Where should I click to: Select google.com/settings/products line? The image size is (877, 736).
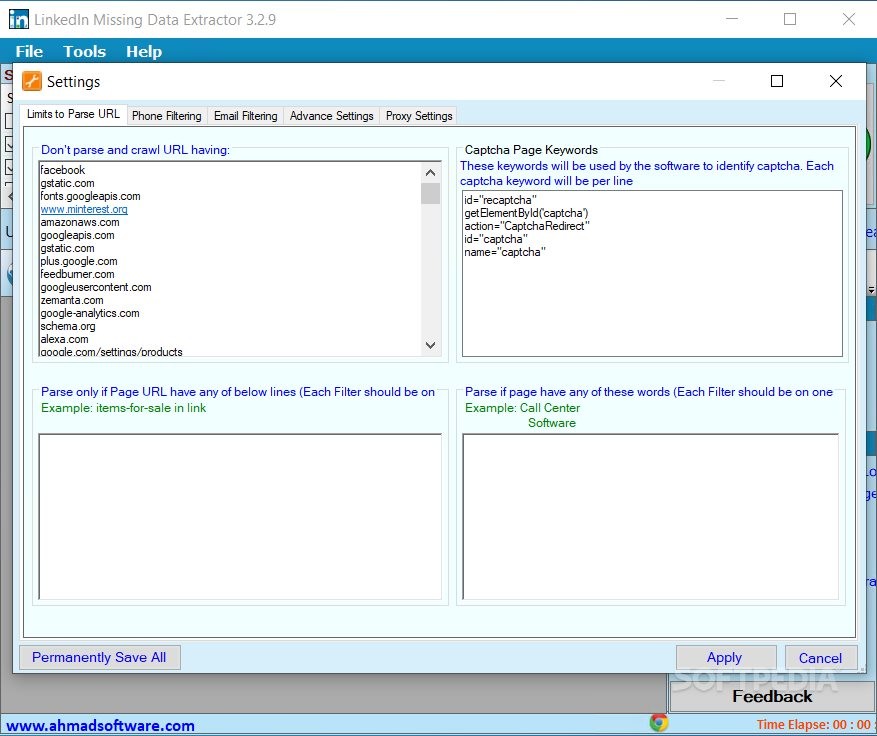(111, 351)
